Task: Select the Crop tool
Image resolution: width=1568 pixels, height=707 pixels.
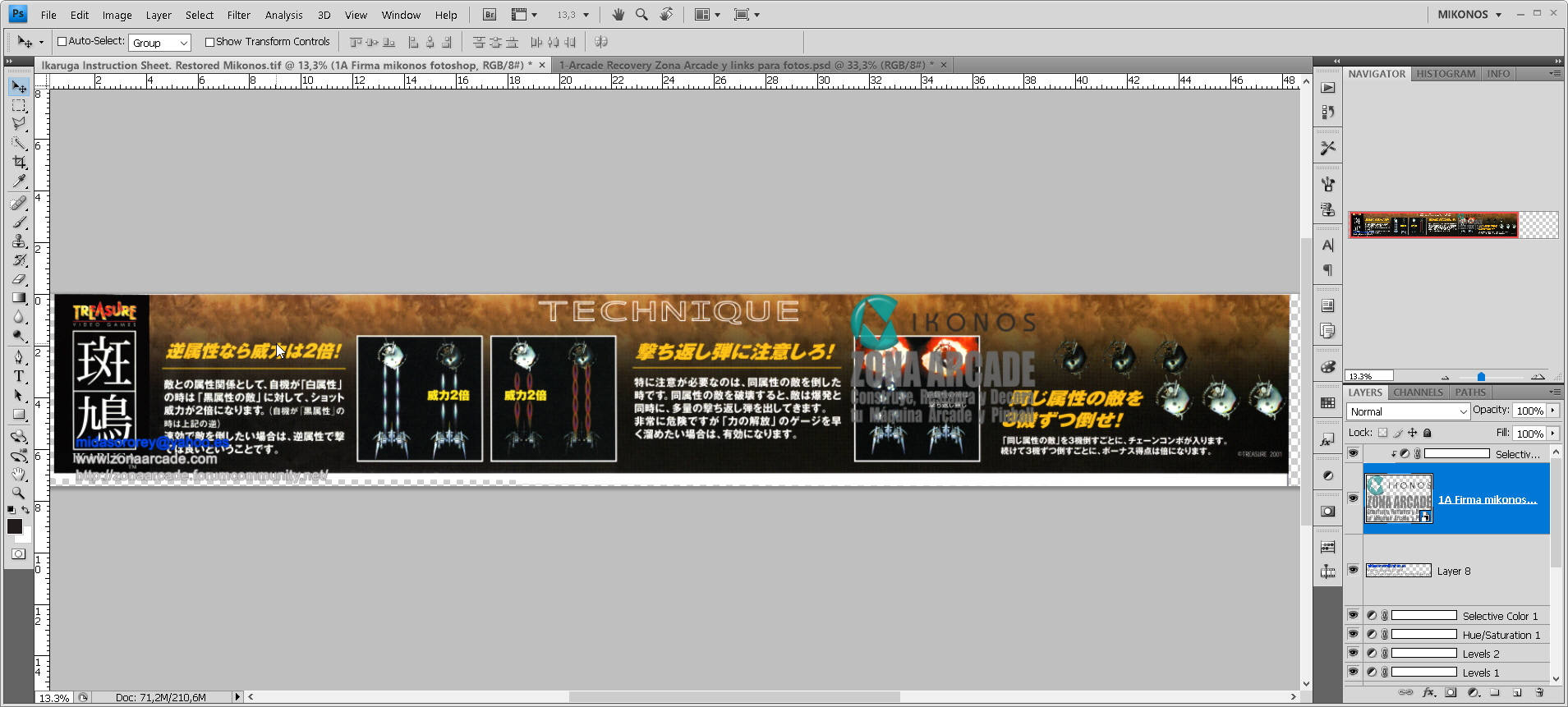Action: pyautogui.click(x=19, y=162)
